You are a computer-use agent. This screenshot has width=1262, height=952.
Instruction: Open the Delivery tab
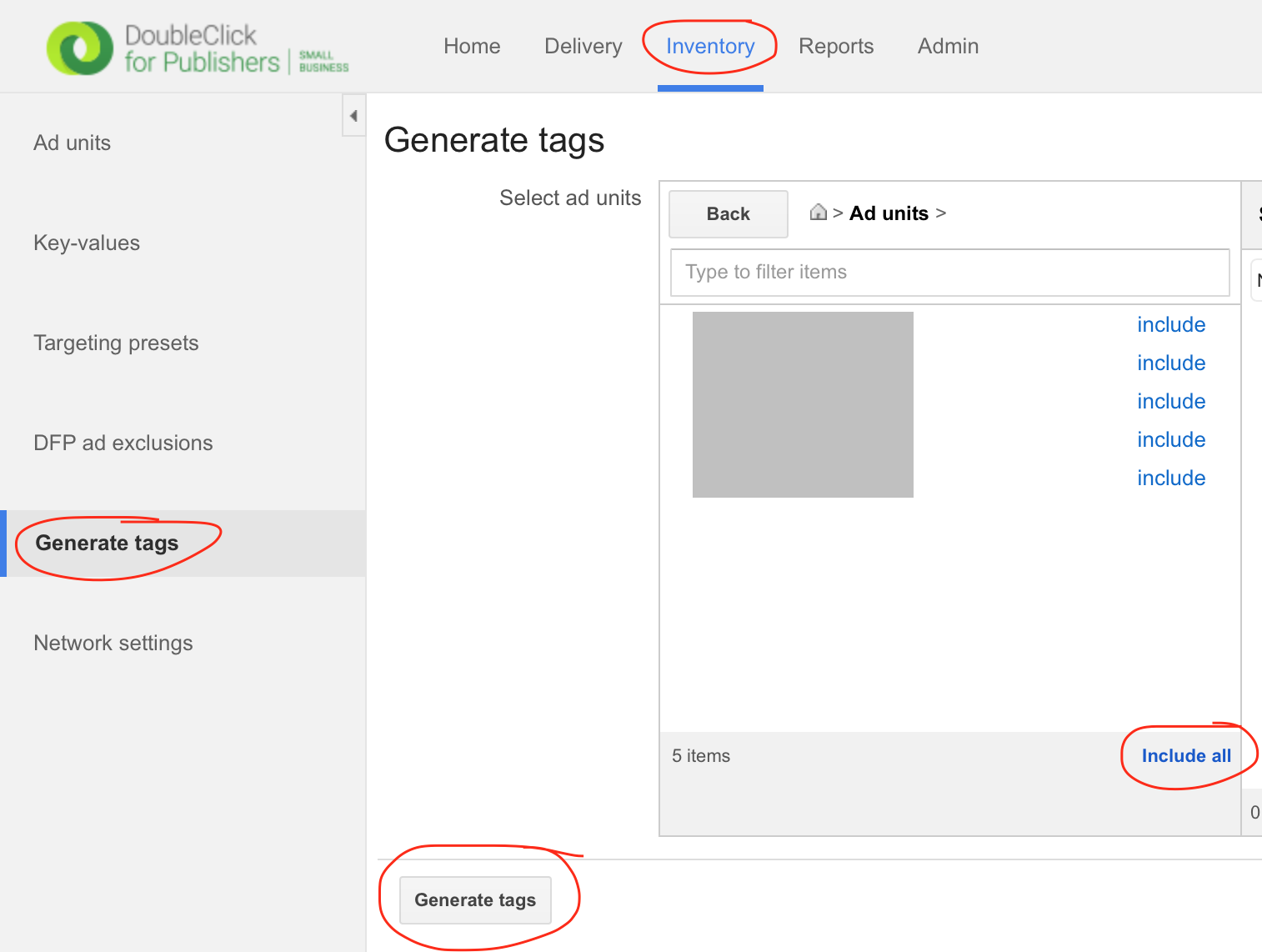583,46
